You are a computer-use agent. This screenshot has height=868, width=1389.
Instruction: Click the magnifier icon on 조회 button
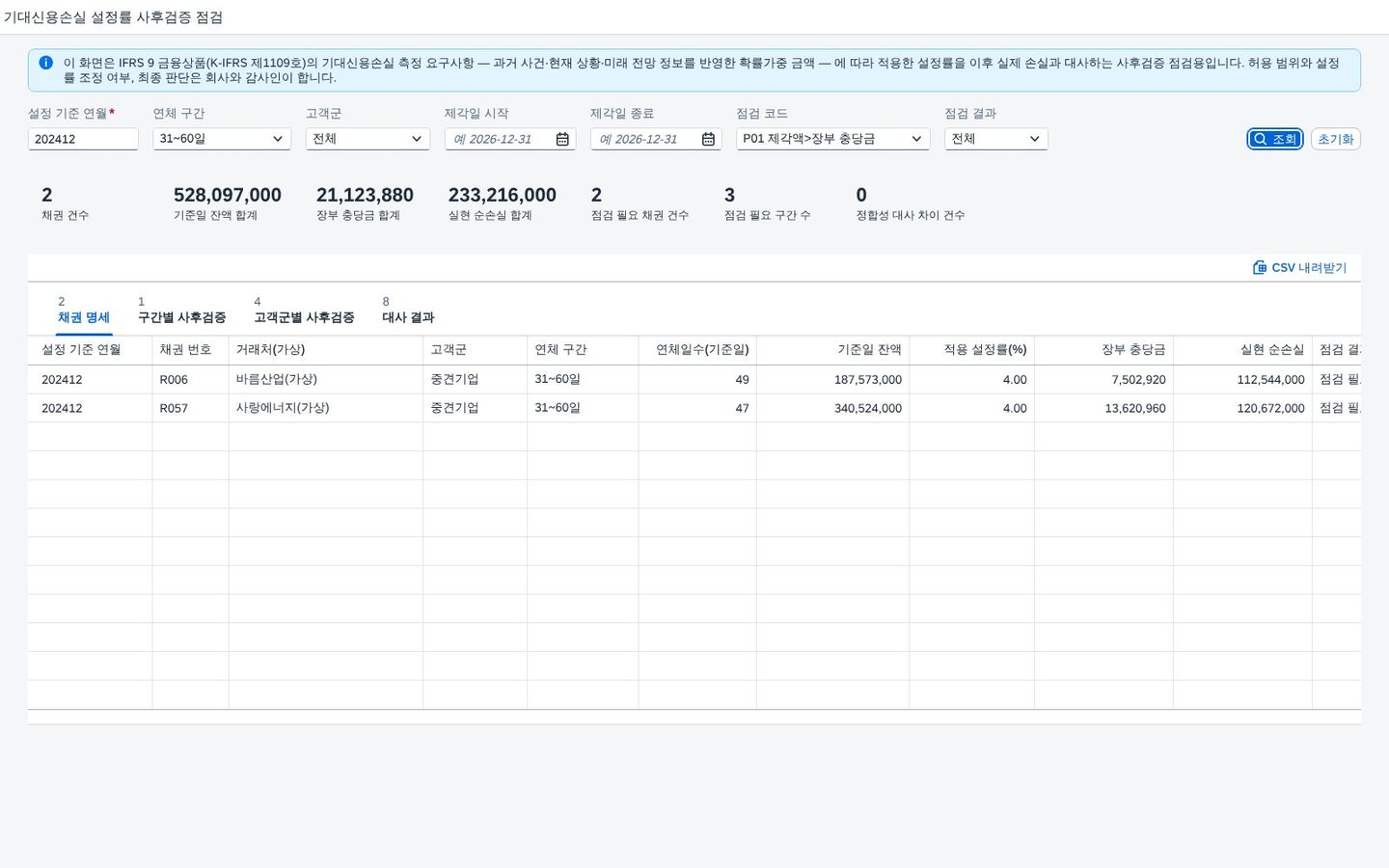(x=1260, y=139)
